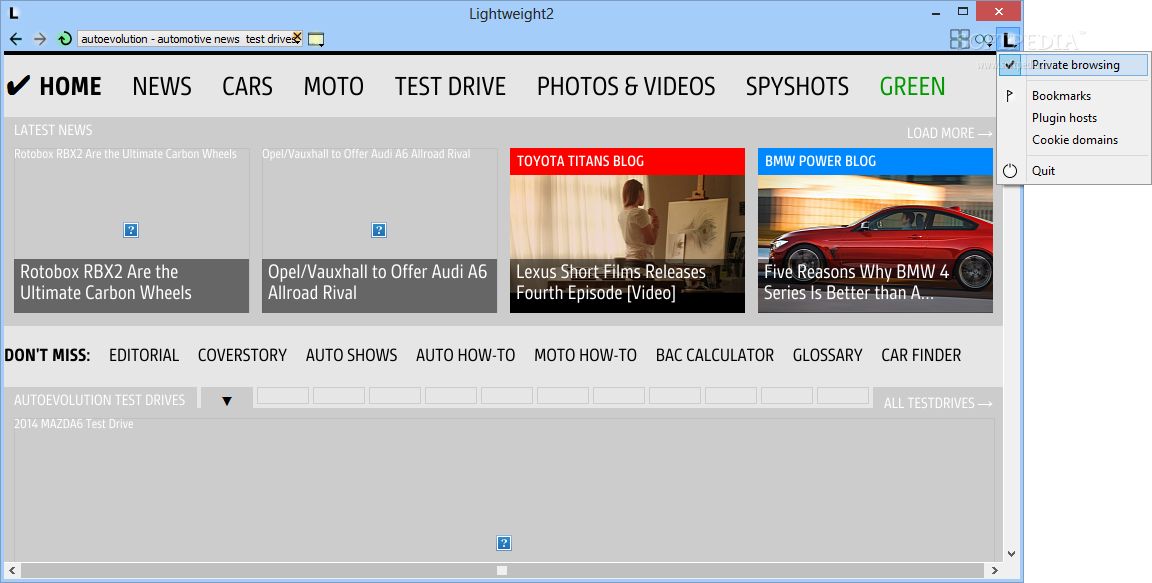Open the NEWS section
The image size is (1152, 583).
pyautogui.click(x=162, y=87)
